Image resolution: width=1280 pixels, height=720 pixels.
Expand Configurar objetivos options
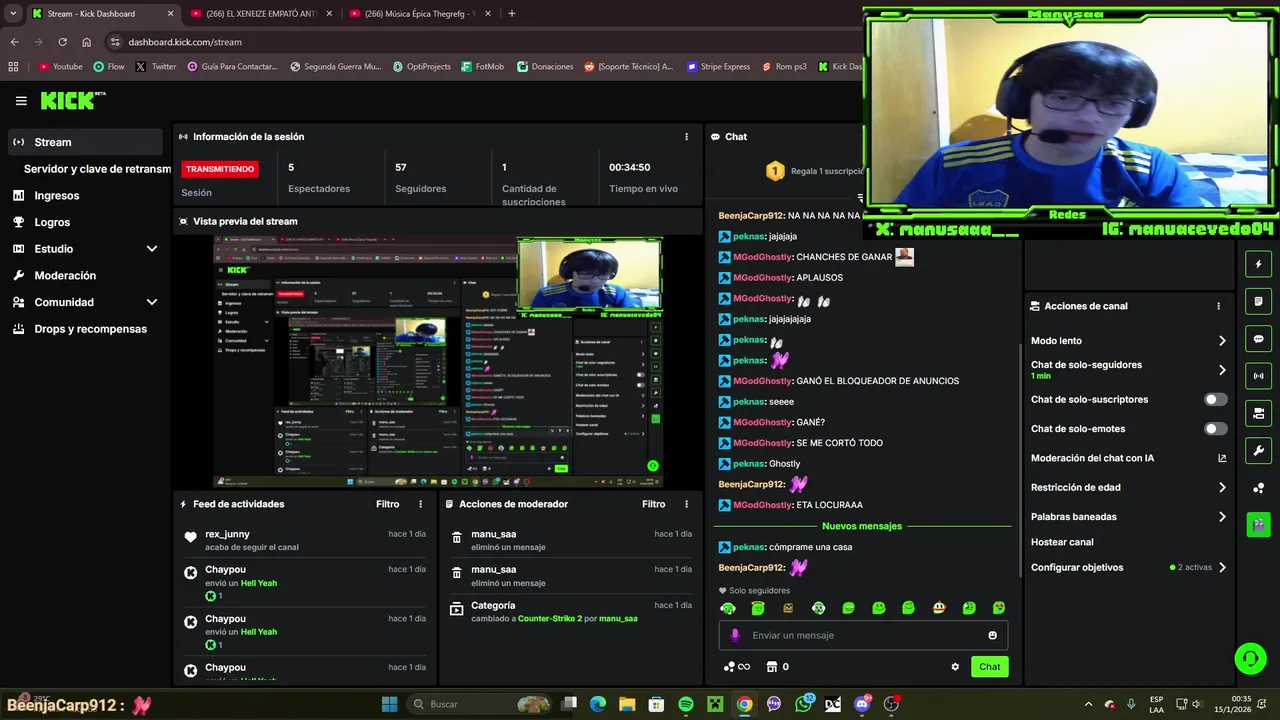click(x=1221, y=567)
